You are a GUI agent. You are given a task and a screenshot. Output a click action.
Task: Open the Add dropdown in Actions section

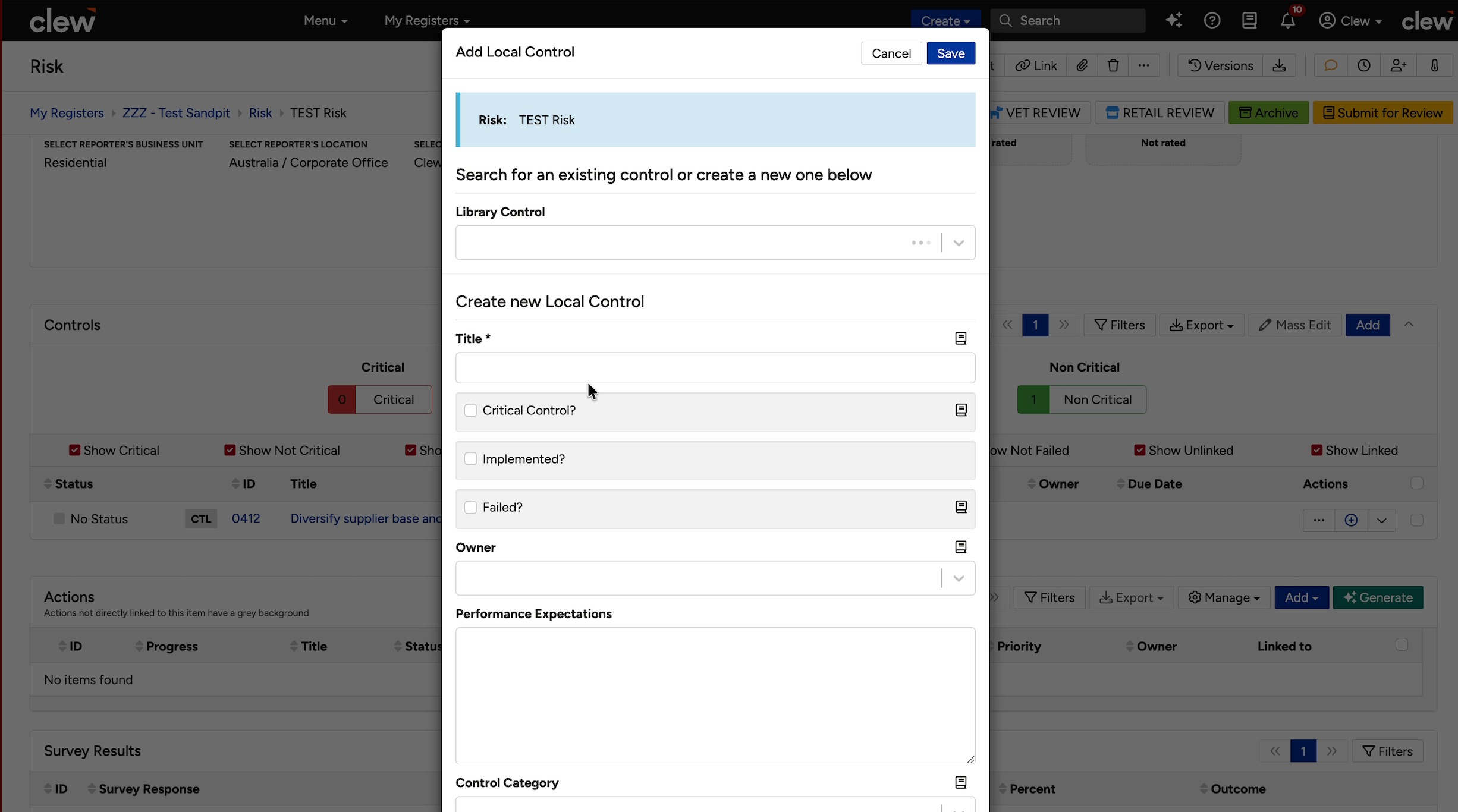pyautogui.click(x=1301, y=597)
